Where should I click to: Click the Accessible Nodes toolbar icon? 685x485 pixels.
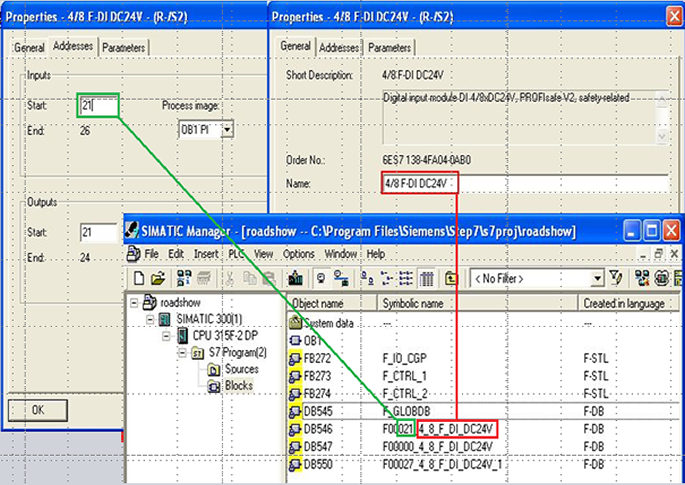pyautogui.click(x=184, y=278)
